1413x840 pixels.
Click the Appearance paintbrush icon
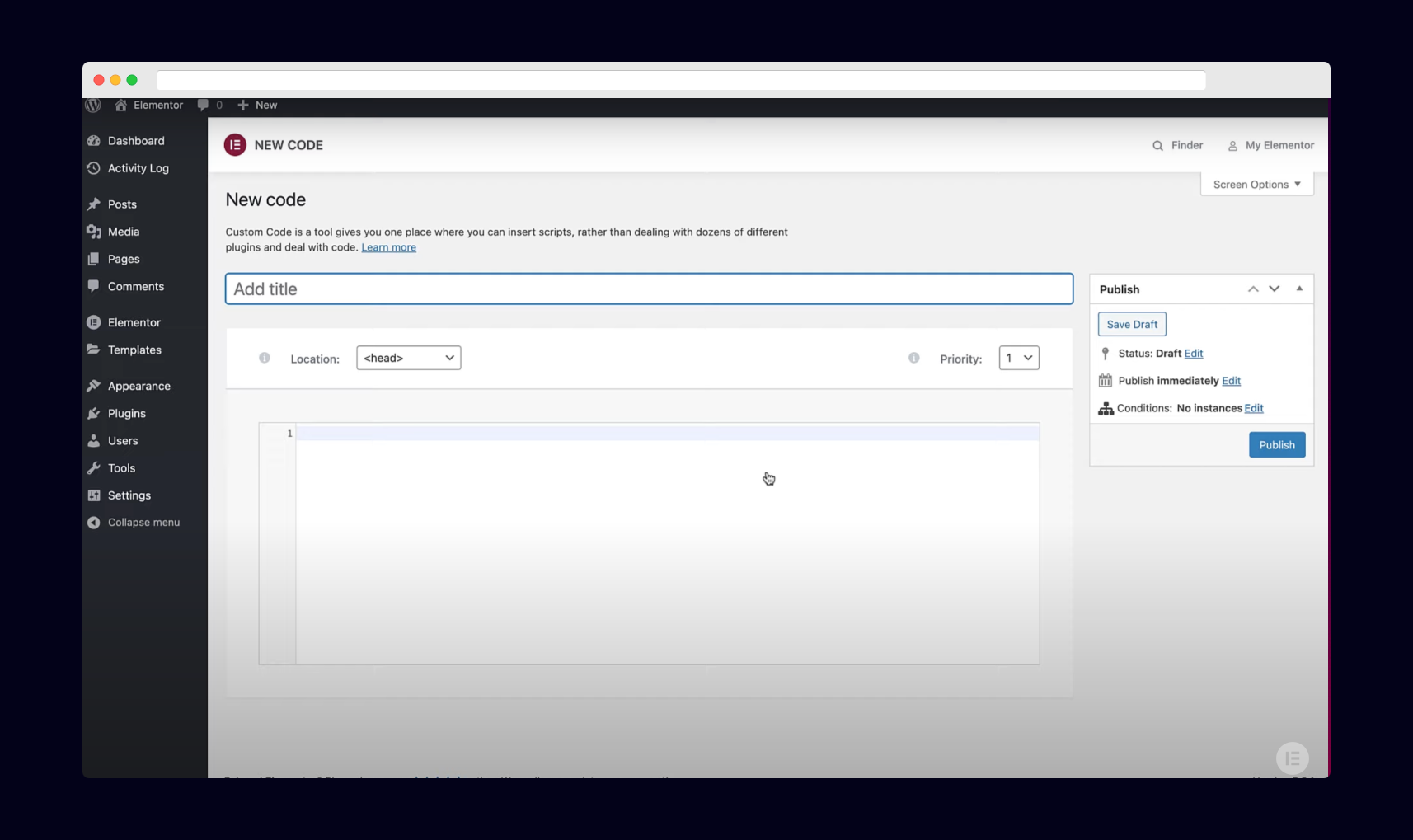point(94,386)
